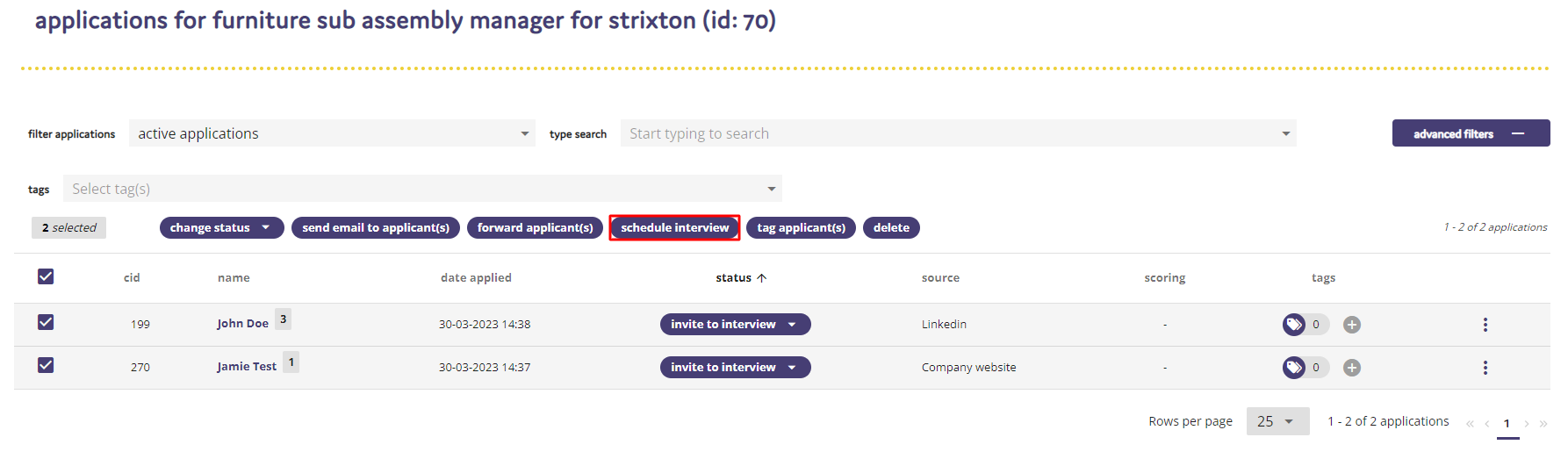This screenshot has width=1568, height=466.
Task: Click tags icon for Jamie Test
Action: click(1294, 368)
